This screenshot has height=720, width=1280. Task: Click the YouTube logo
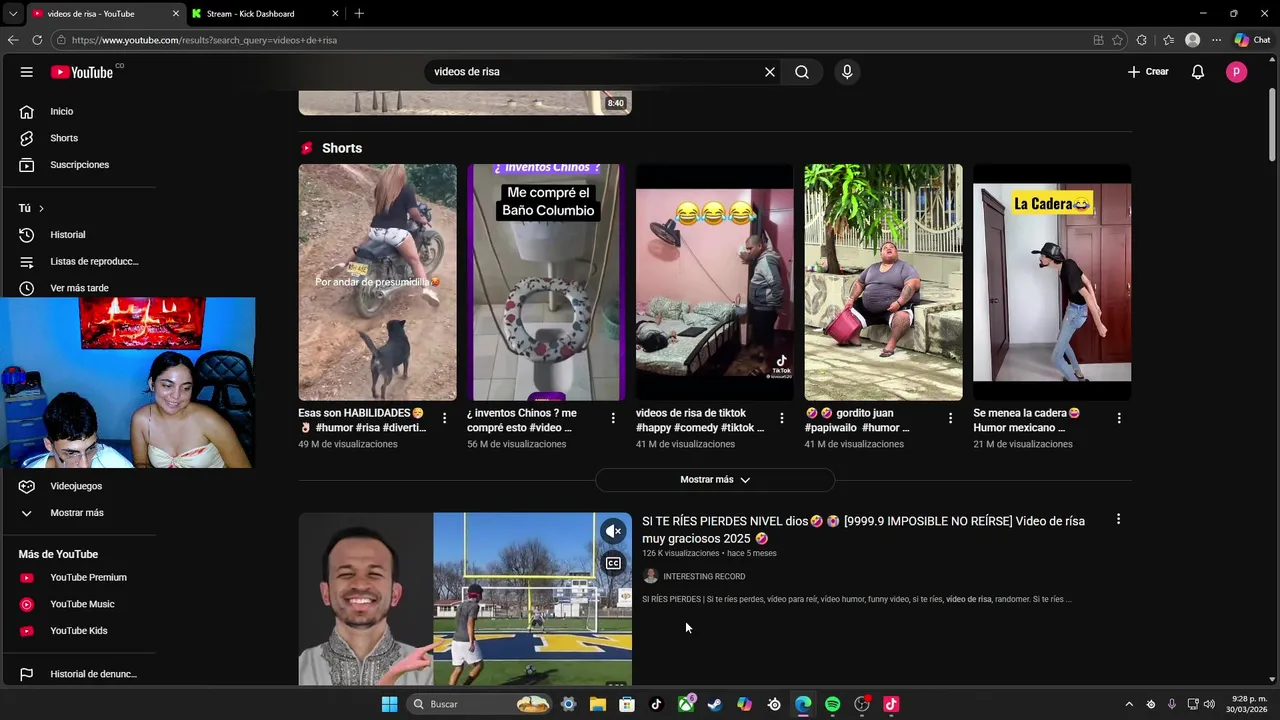[82, 72]
